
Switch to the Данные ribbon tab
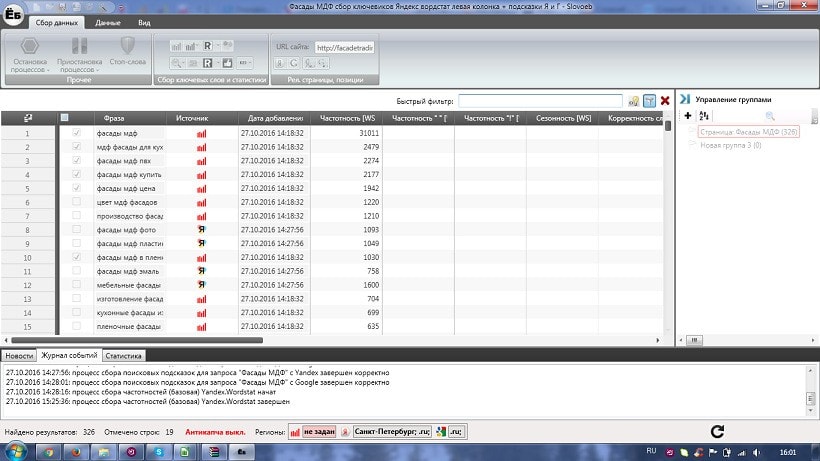coord(108,21)
